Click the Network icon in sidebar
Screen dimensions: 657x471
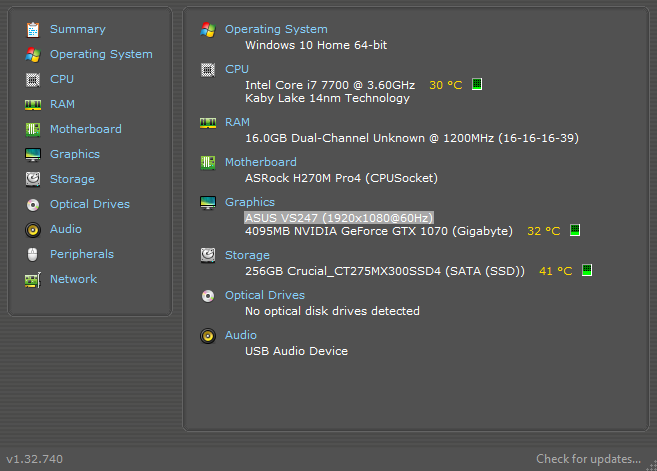pos(33,279)
